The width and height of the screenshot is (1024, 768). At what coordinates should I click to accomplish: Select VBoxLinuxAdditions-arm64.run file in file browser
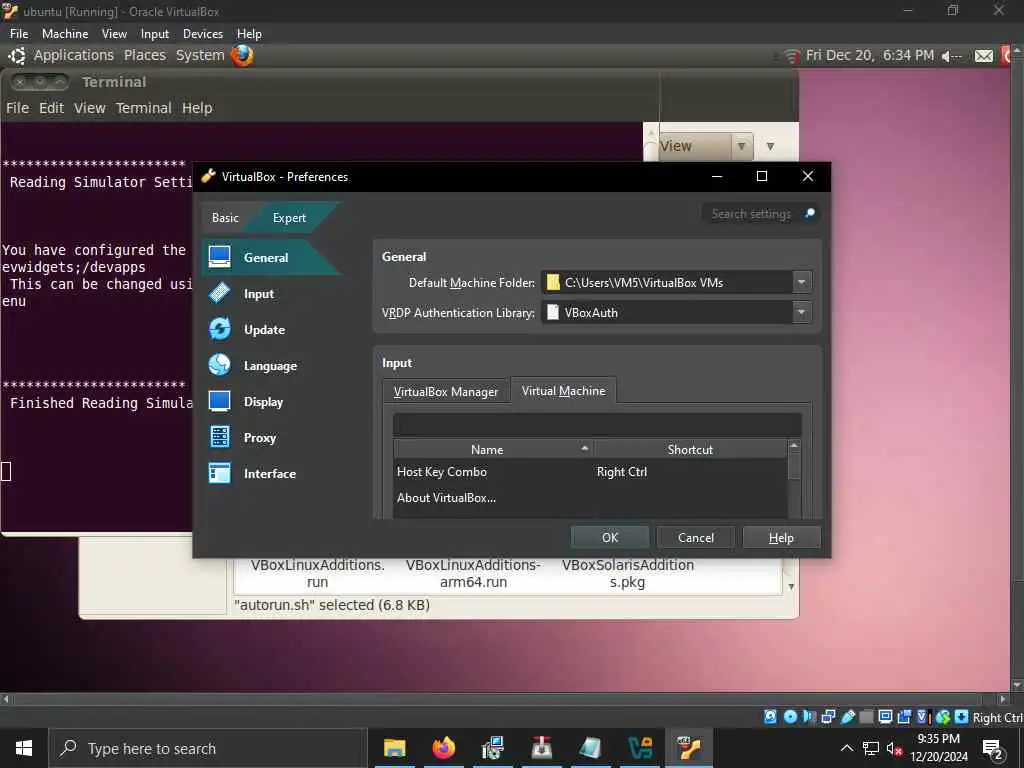473,573
